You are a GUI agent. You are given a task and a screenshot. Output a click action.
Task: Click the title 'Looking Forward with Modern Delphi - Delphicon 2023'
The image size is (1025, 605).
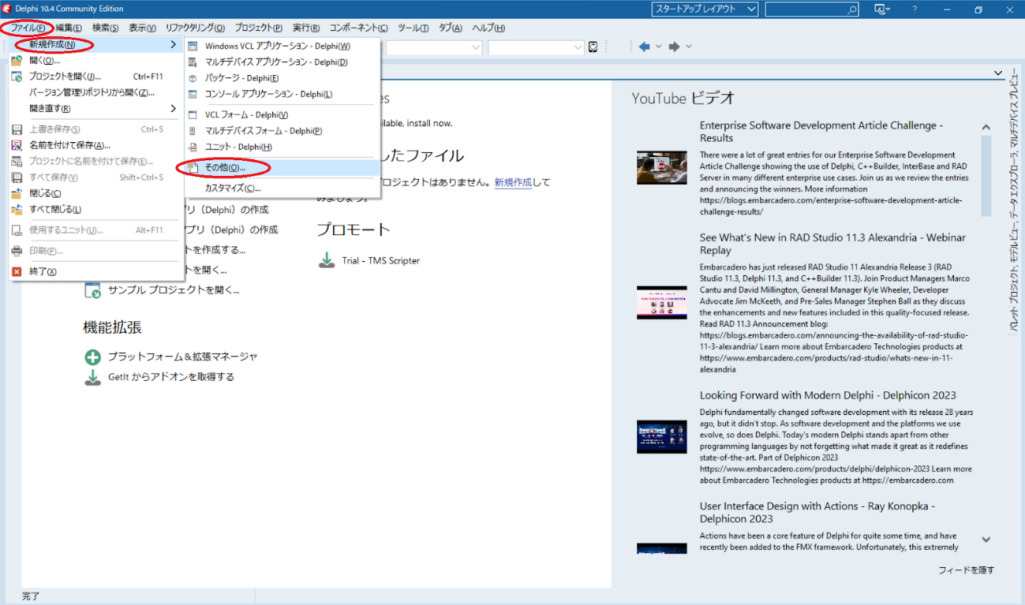pos(828,395)
